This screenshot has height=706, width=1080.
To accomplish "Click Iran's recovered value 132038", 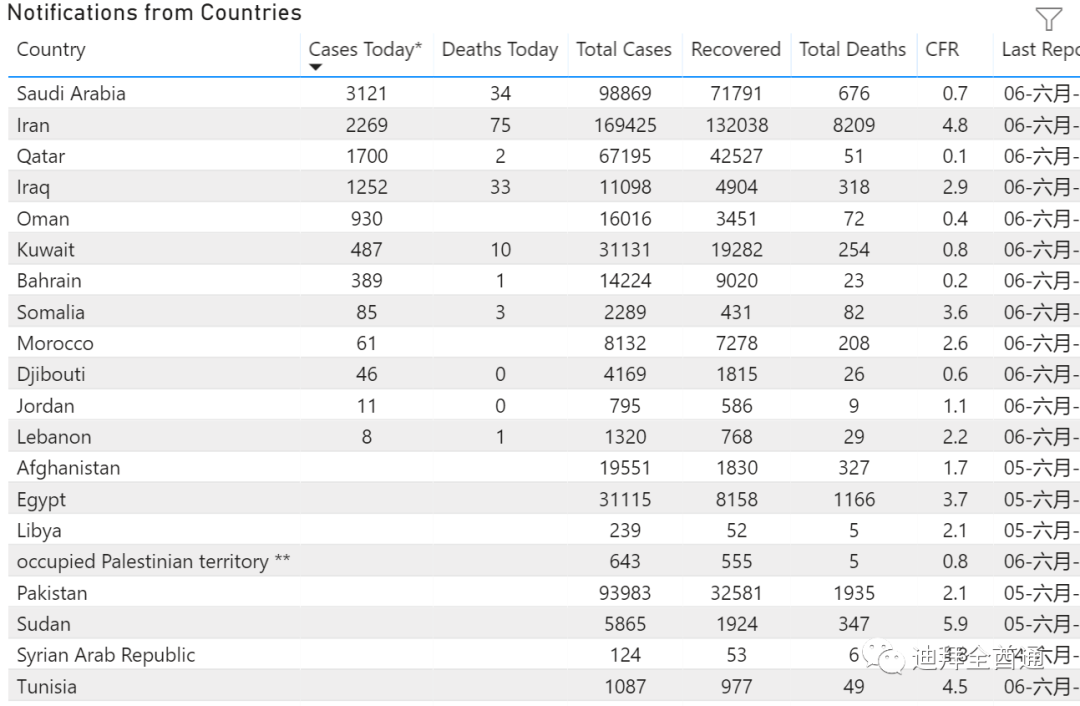I will click(736, 125).
